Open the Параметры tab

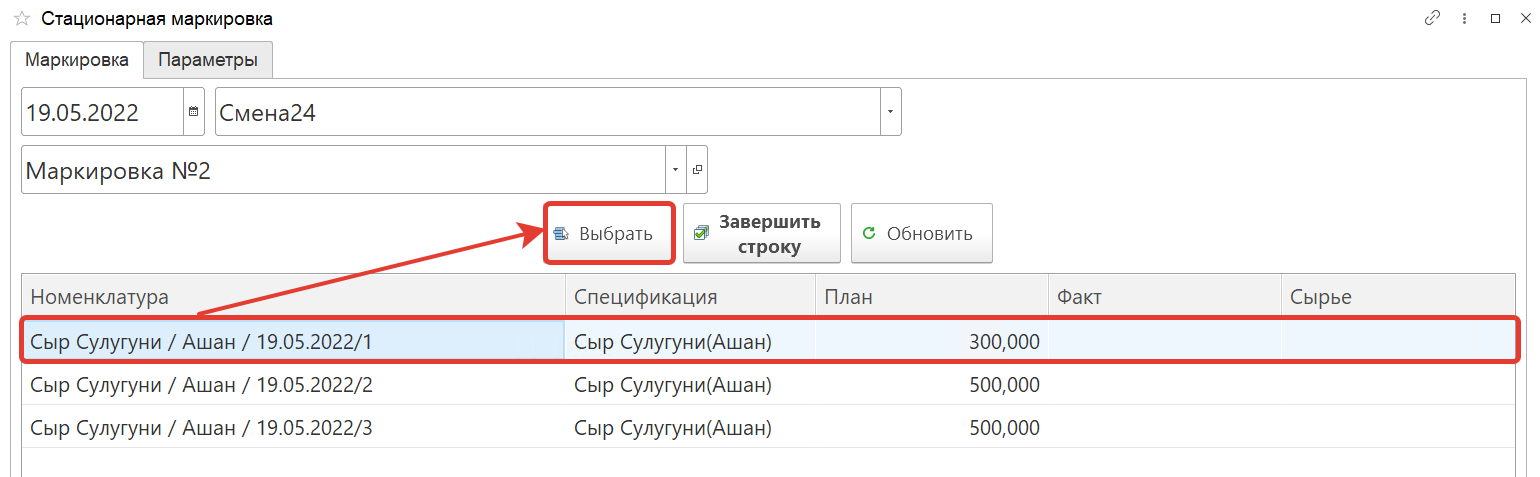click(x=208, y=60)
